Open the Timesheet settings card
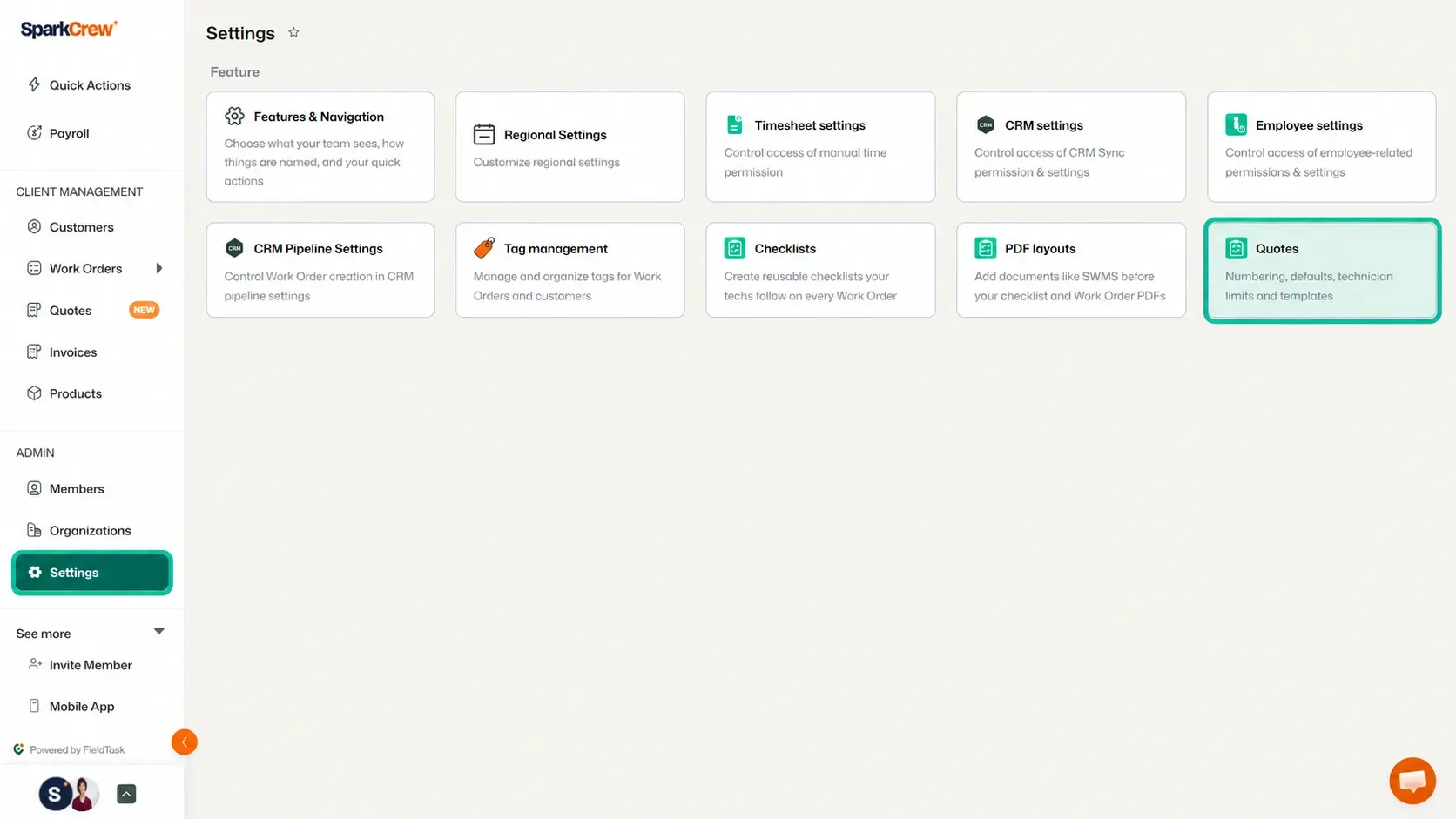Viewport: 1456px width, 819px height. click(820, 147)
